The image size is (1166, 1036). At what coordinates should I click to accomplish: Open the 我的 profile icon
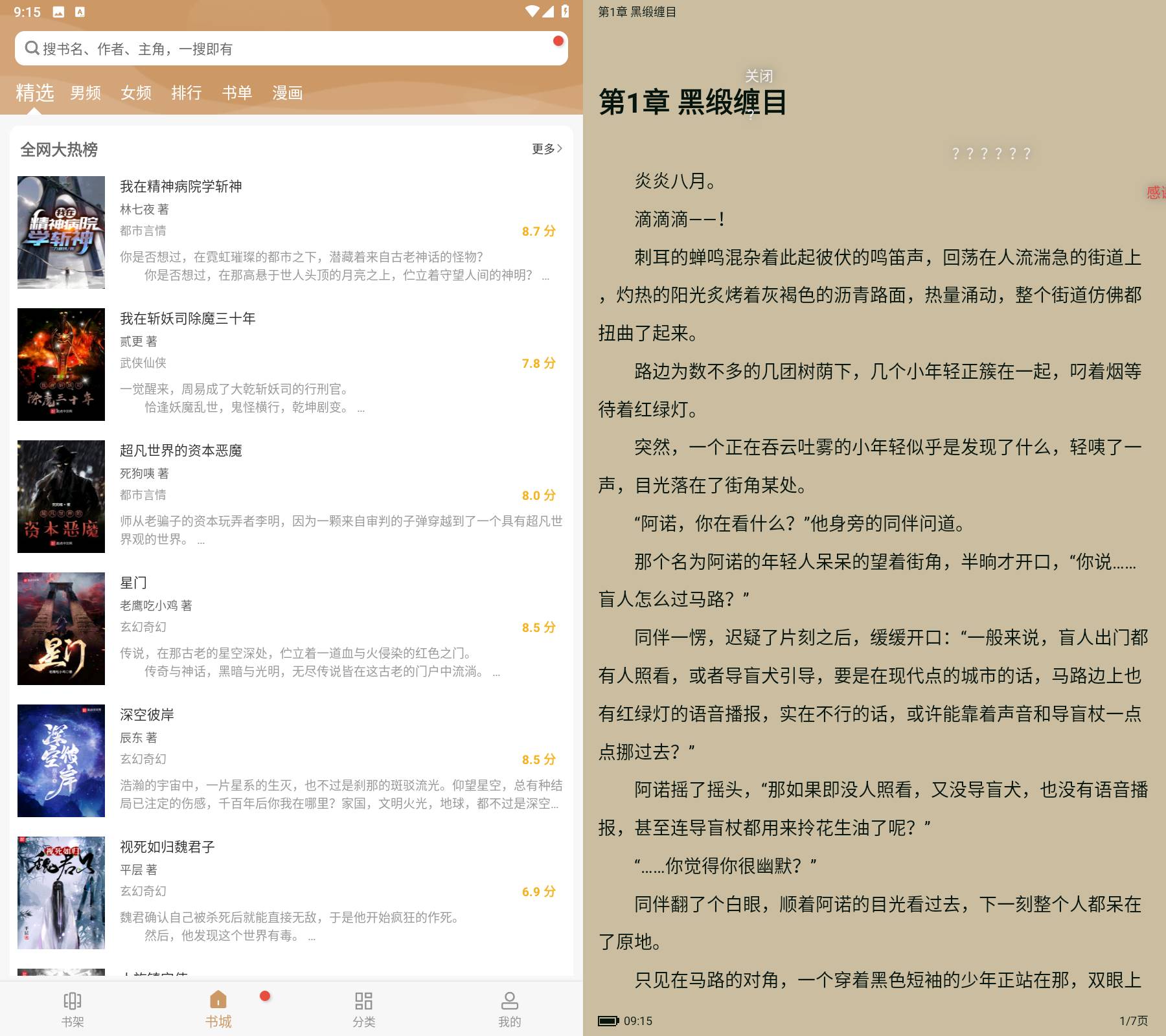tap(509, 1001)
